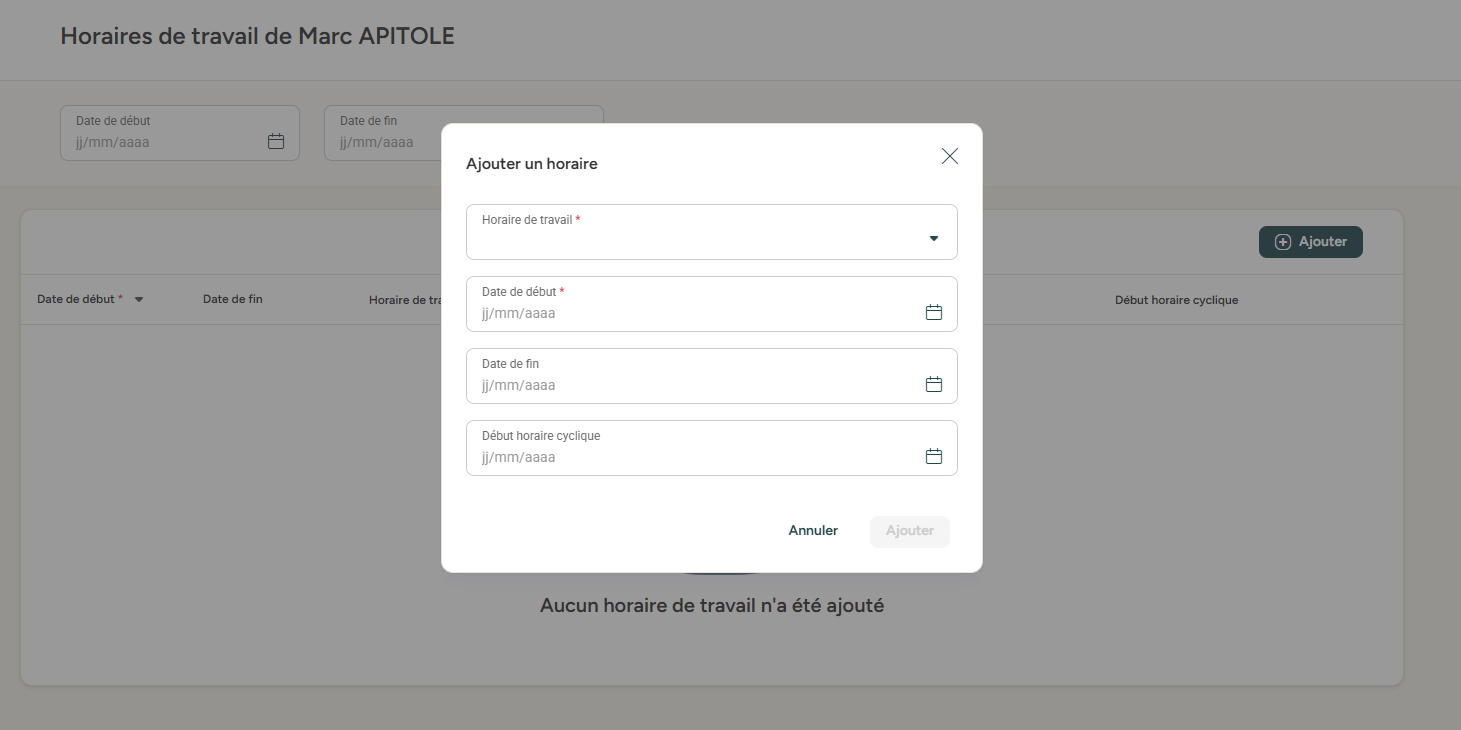Screen dimensions: 1461x730
Task: Click the Horaire de travail field label
Action: click(527, 220)
